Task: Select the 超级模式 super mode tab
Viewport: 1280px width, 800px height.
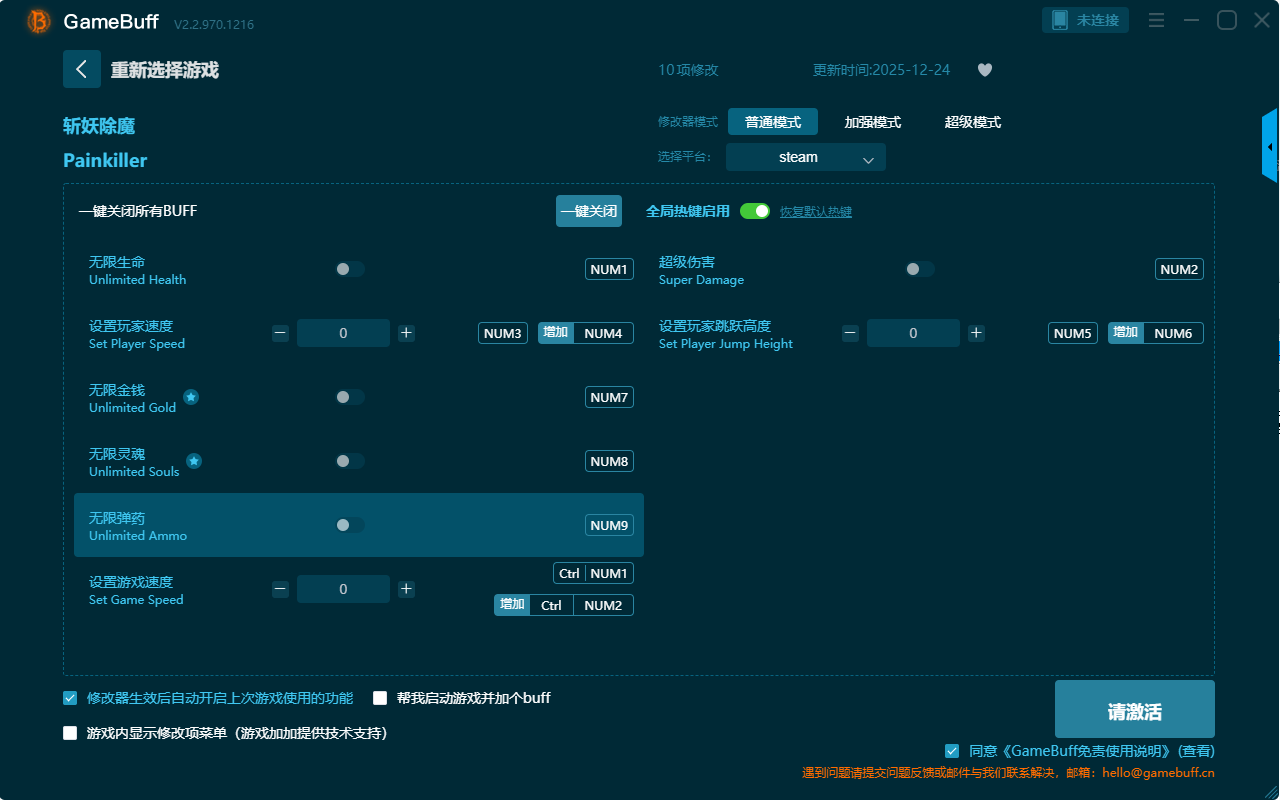Action: [x=972, y=122]
